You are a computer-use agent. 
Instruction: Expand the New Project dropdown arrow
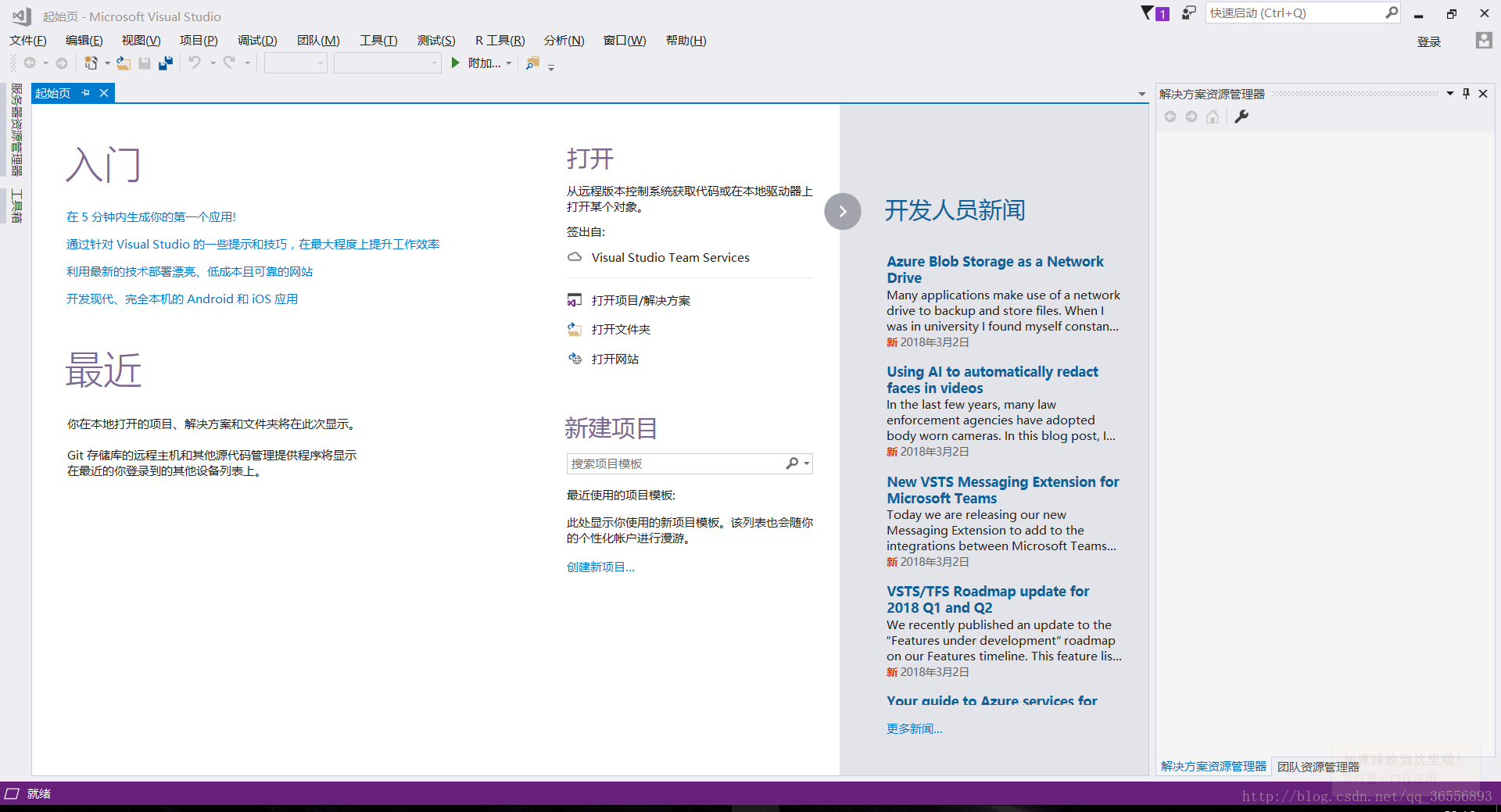tap(107, 63)
